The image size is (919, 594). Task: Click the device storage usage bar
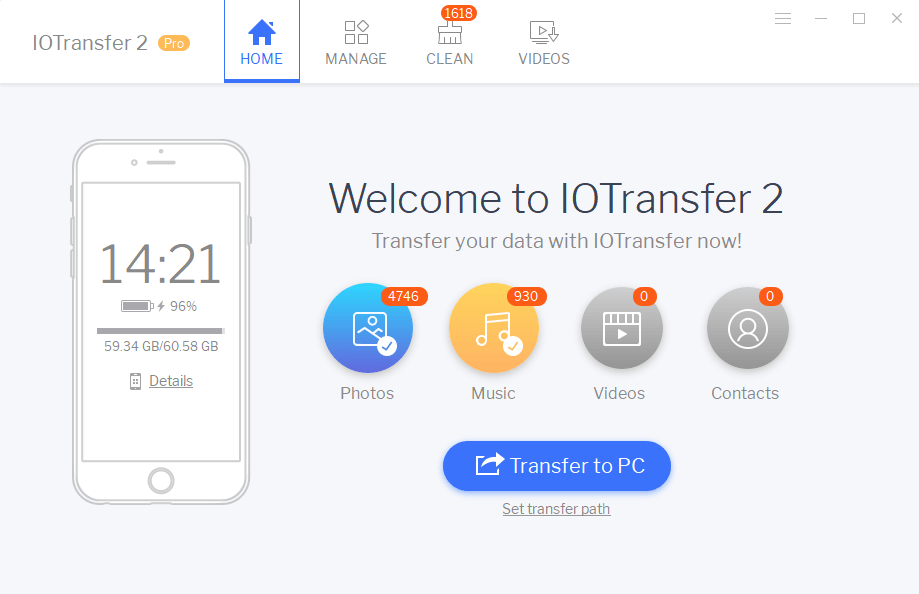tap(161, 331)
